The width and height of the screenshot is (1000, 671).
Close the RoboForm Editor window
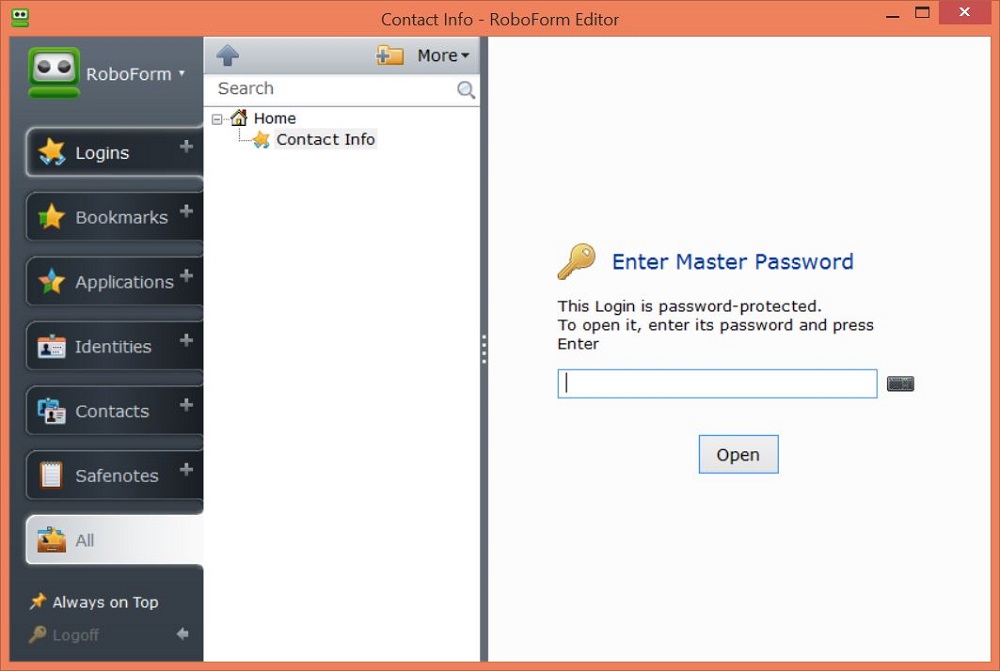[964, 12]
